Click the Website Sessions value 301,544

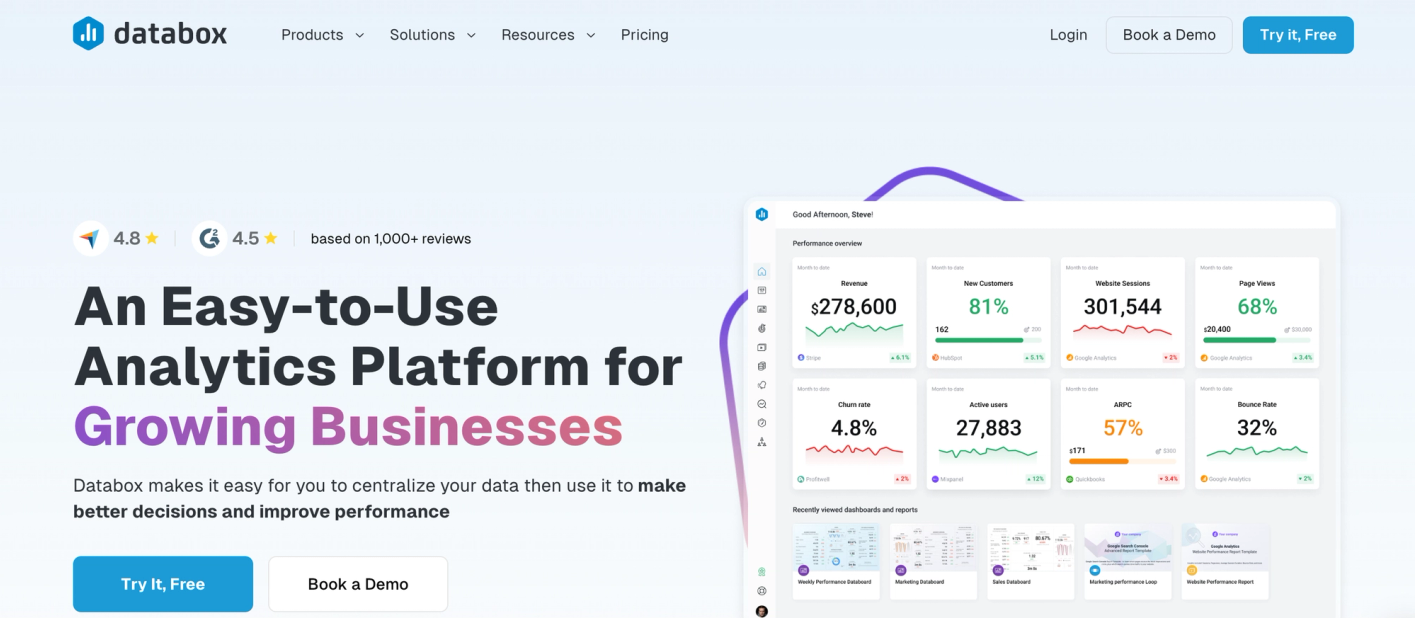(x=1123, y=307)
